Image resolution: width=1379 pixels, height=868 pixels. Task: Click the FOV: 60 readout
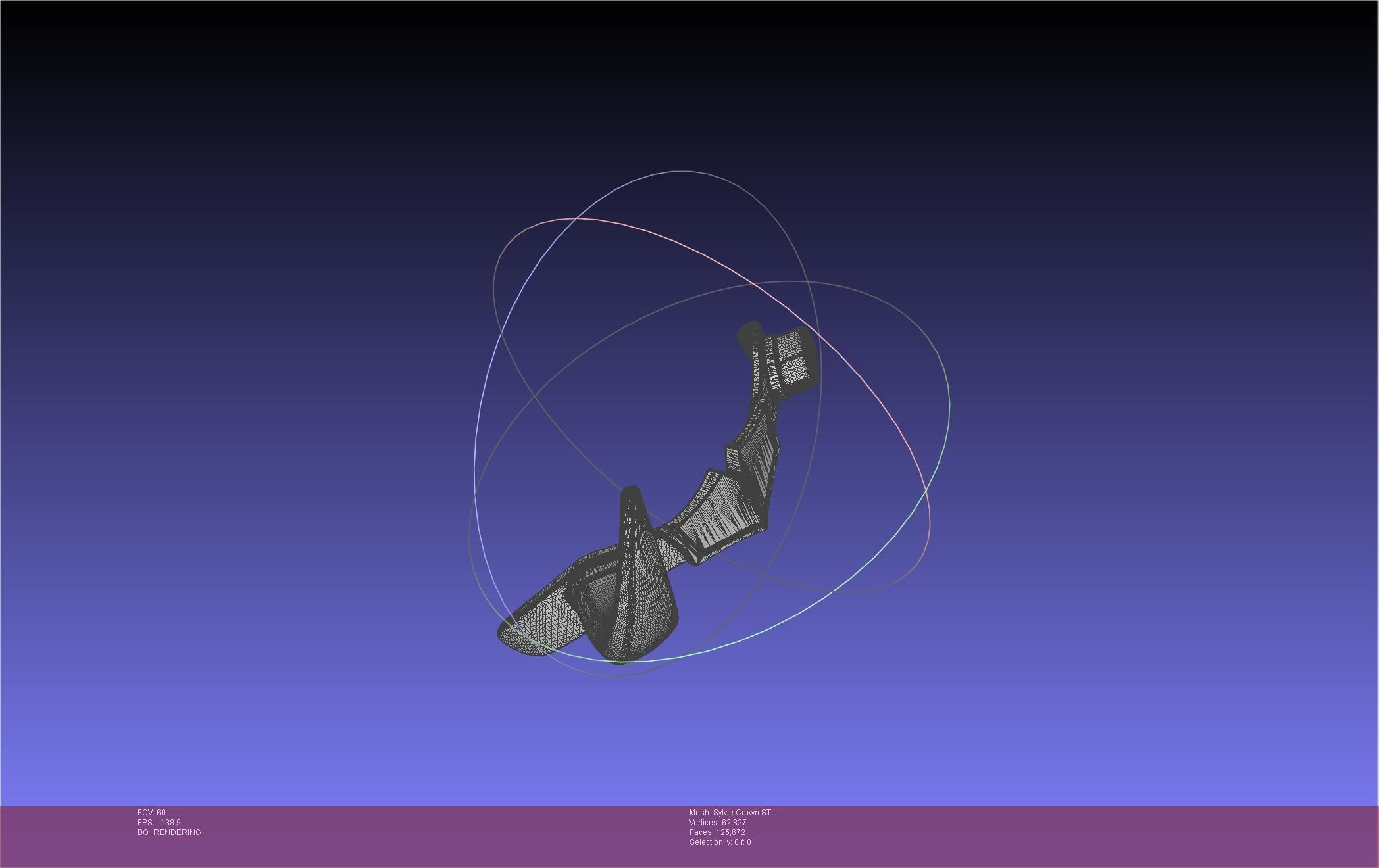click(x=151, y=813)
